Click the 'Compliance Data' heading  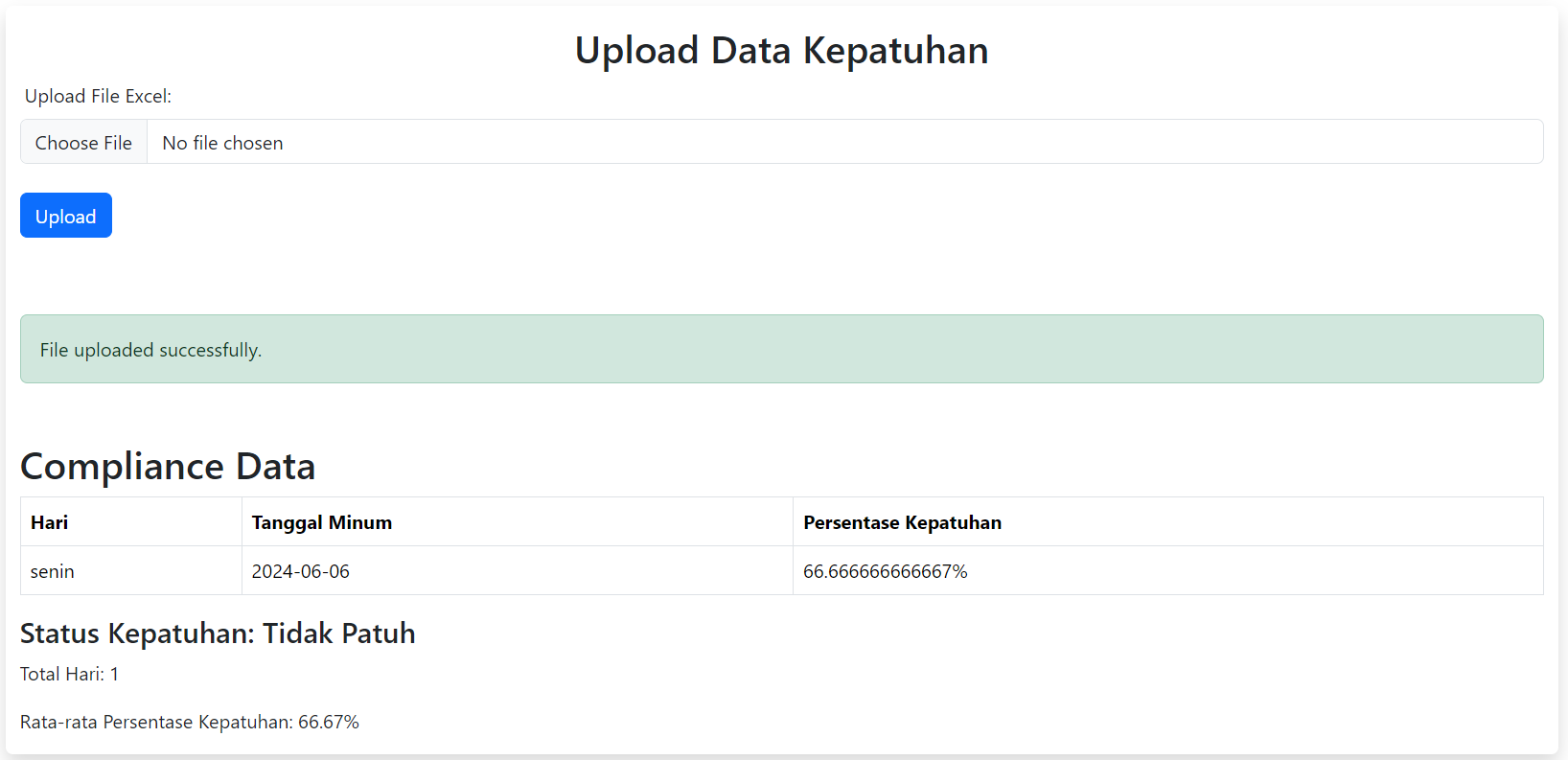168,467
